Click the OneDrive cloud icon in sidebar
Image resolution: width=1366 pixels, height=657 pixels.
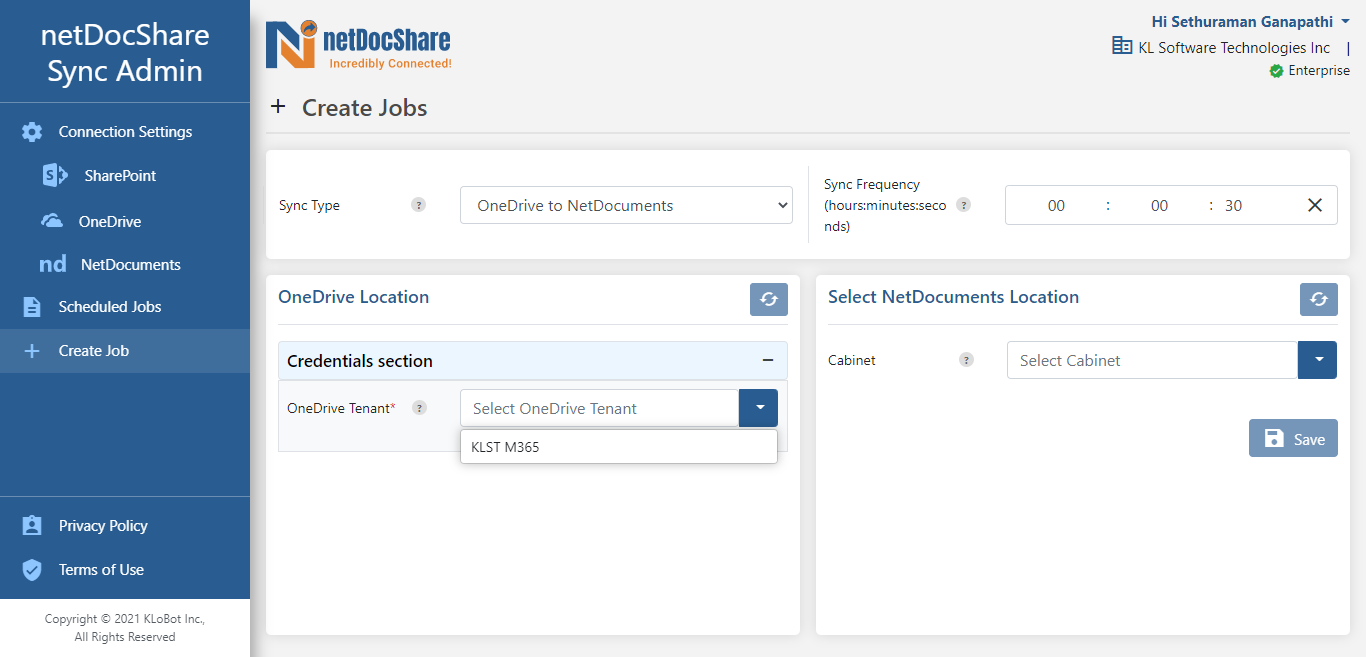point(52,221)
